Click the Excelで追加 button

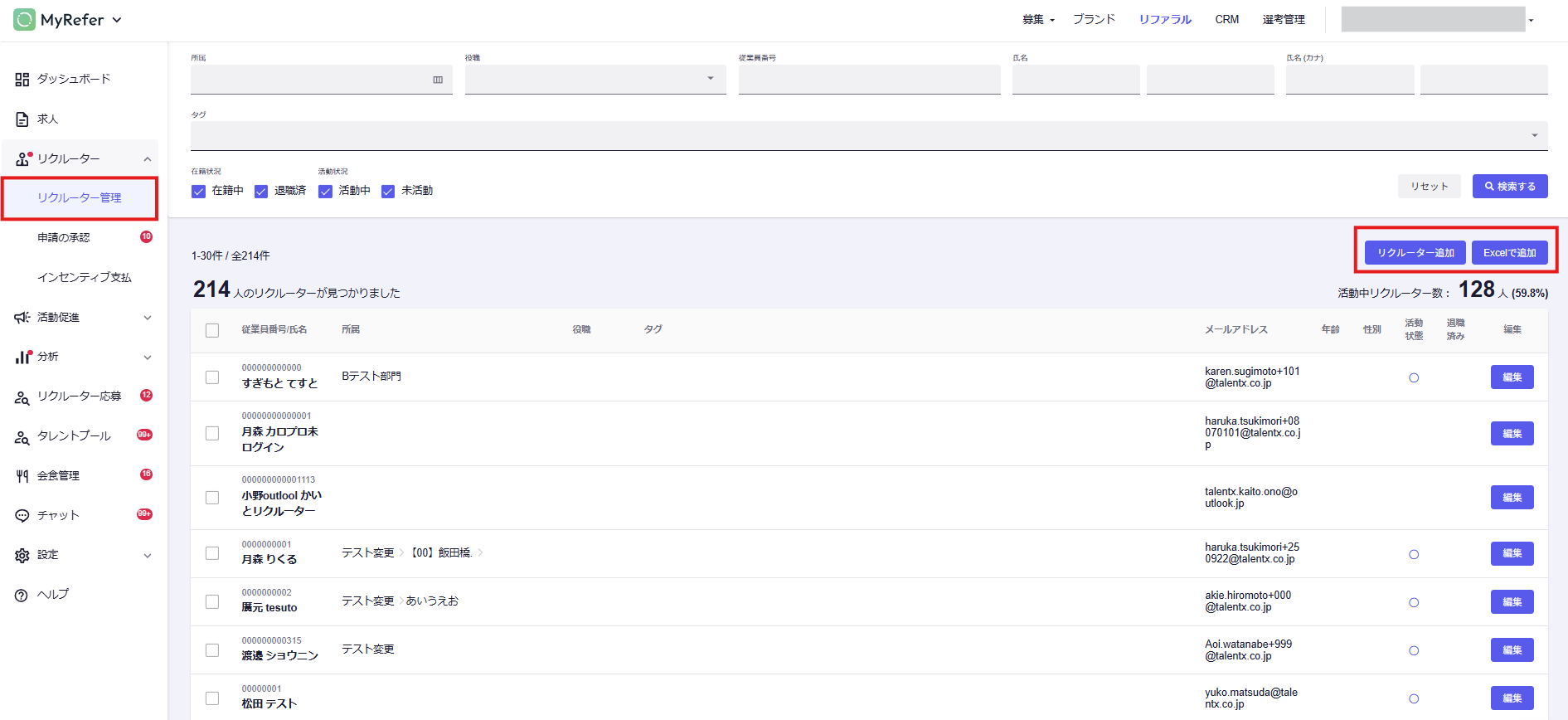point(1509,253)
